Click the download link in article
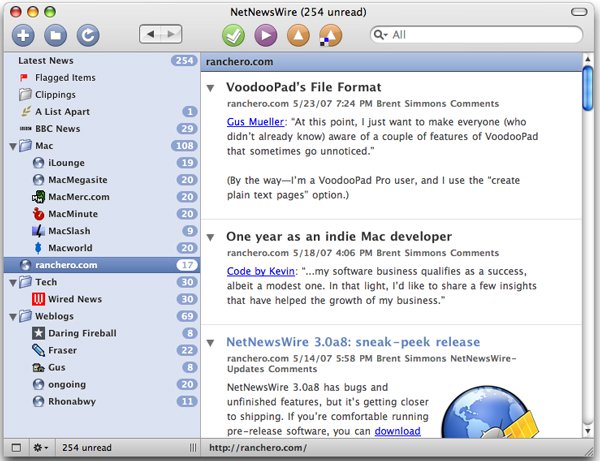 (x=398, y=431)
